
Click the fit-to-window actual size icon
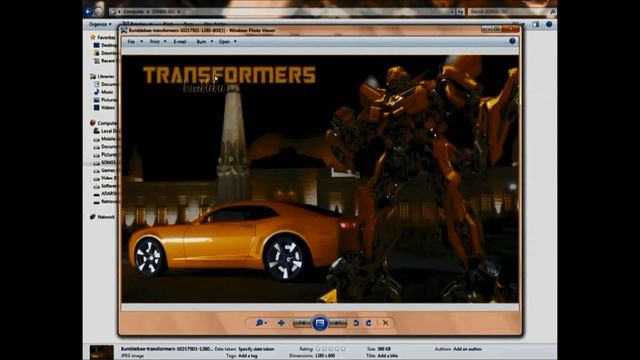[281, 323]
